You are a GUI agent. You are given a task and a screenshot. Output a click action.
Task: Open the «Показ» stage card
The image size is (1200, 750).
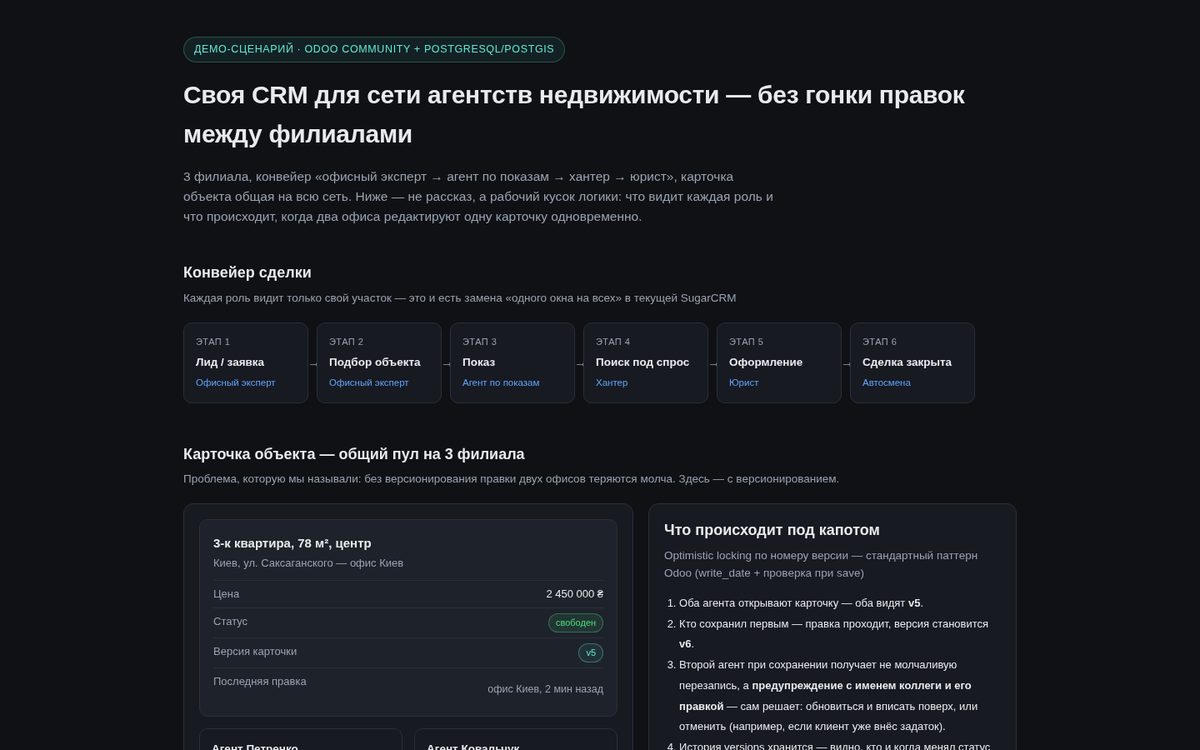pyautogui.click(x=512, y=362)
